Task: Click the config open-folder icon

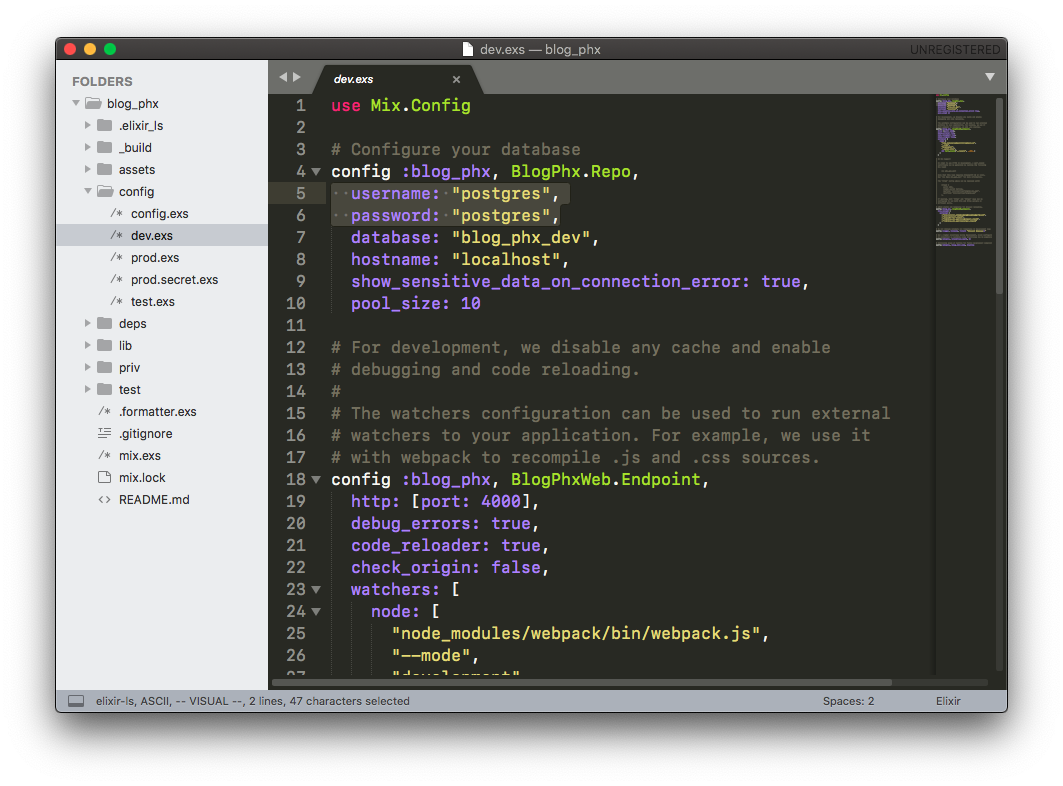Action: click(105, 191)
